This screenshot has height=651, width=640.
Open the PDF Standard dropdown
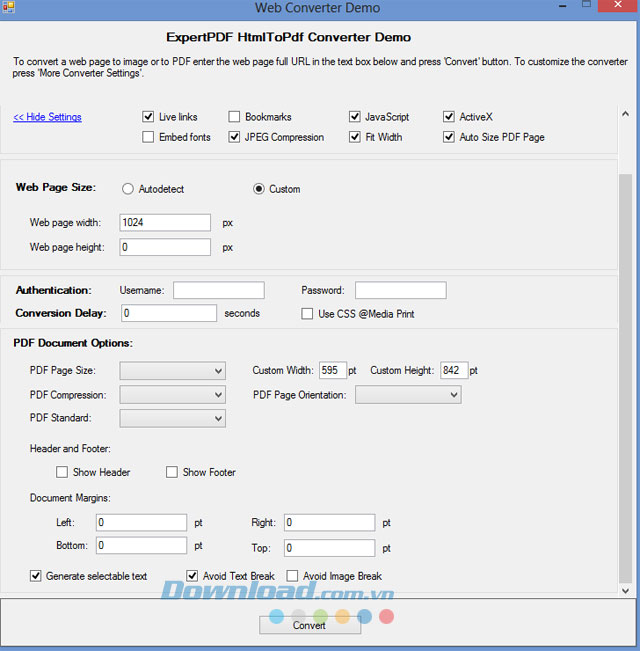pyautogui.click(x=173, y=418)
